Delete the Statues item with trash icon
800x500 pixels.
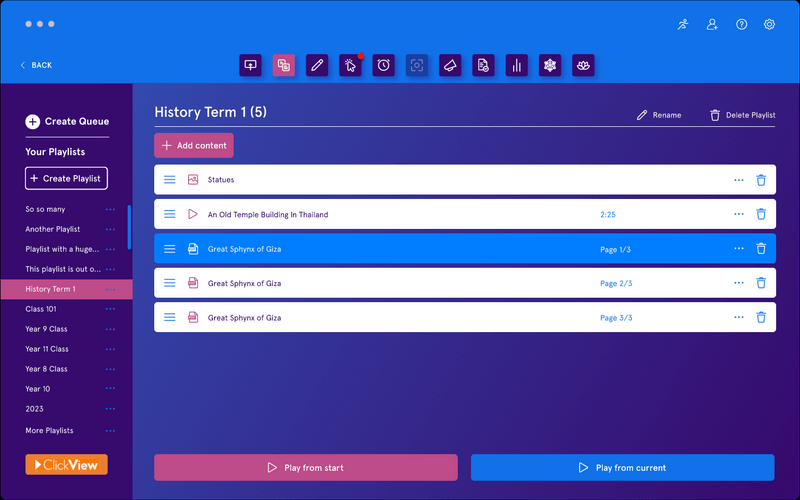[761, 180]
